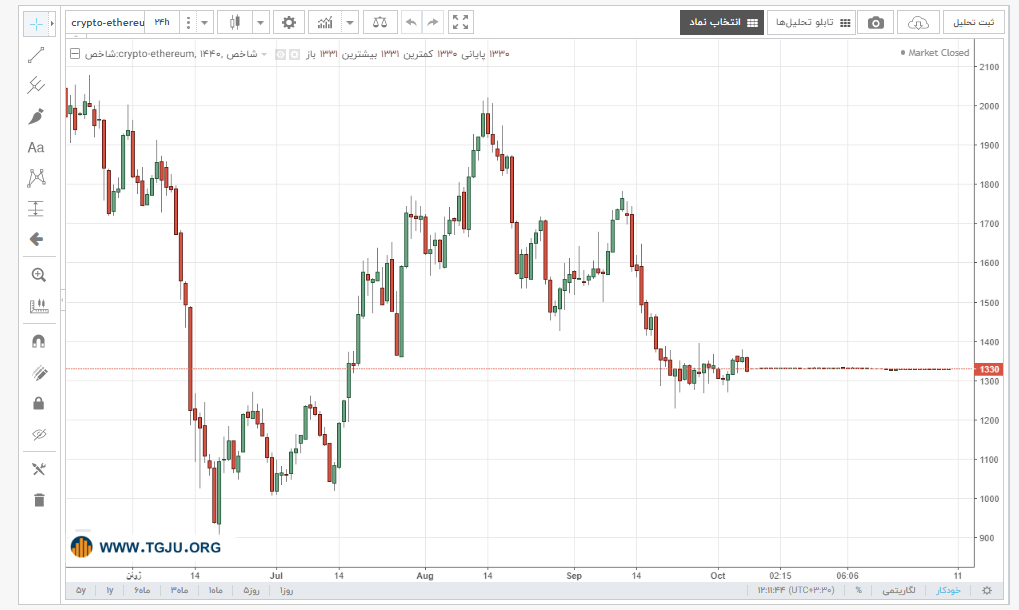Select the ruler measure tool
This screenshot has height=610, width=1019.
(x=39, y=306)
